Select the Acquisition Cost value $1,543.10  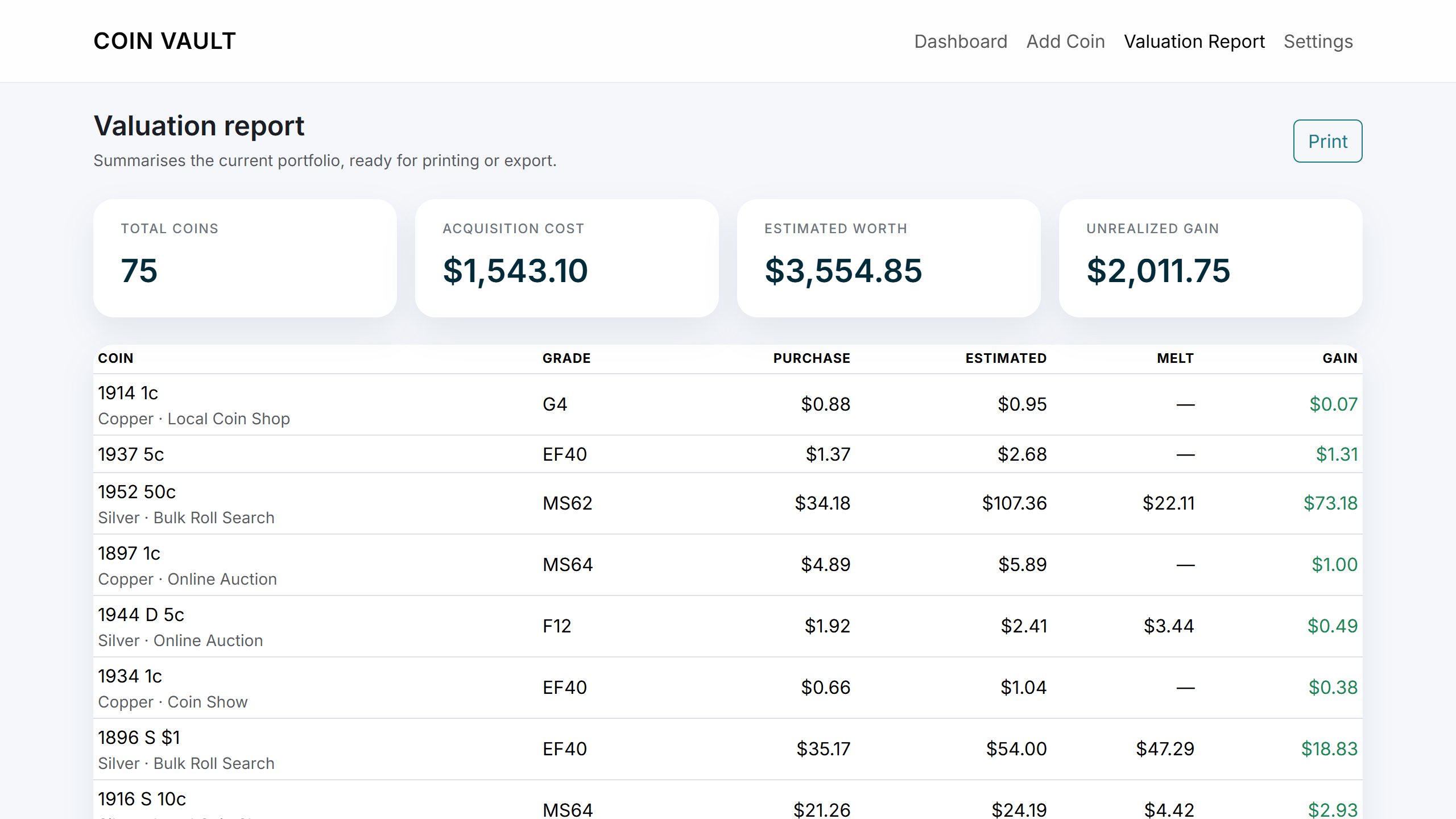[515, 270]
